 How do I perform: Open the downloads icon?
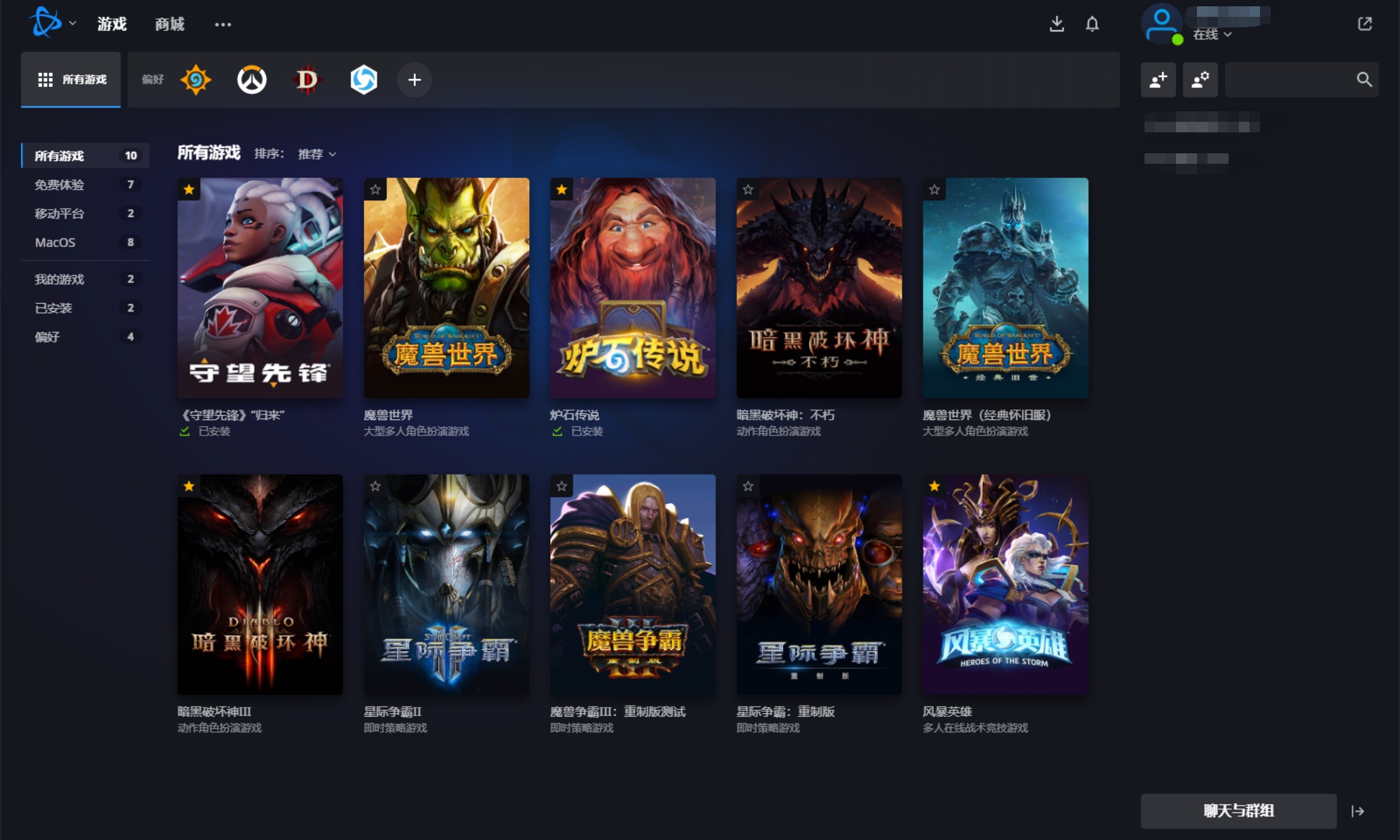click(x=1057, y=24)
